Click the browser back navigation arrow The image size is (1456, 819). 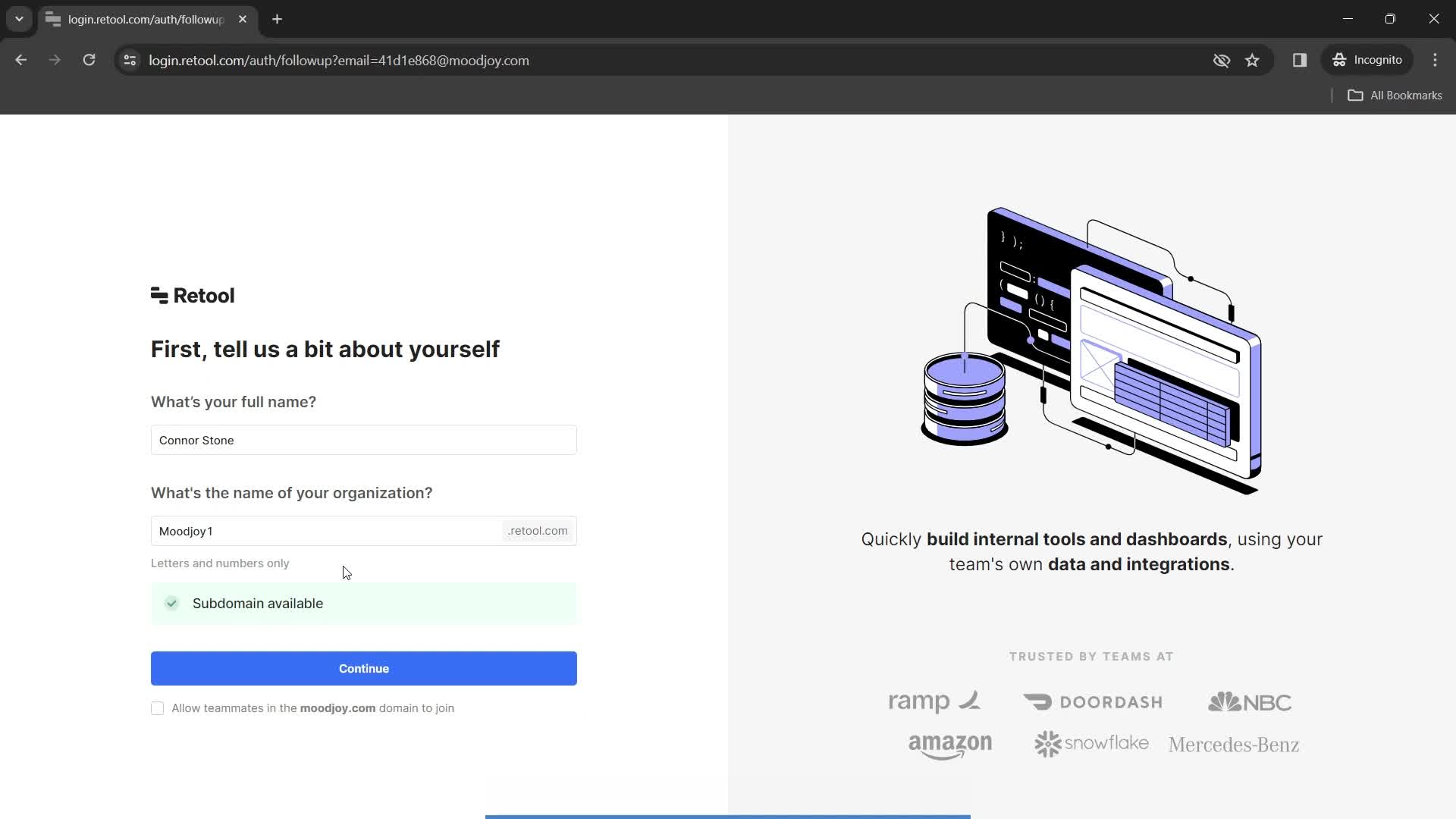[x=21, y=60]
